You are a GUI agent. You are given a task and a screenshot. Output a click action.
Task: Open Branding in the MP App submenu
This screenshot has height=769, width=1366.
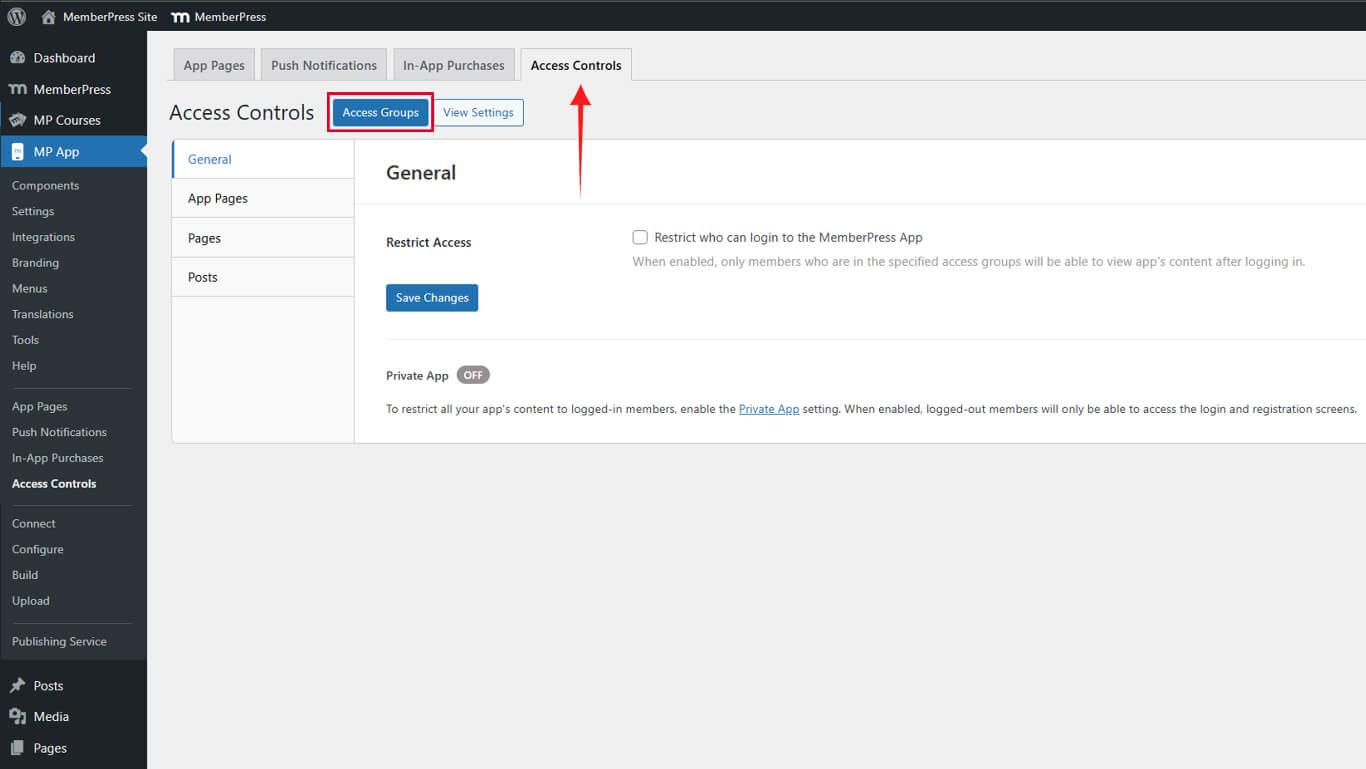click(35, 263)
